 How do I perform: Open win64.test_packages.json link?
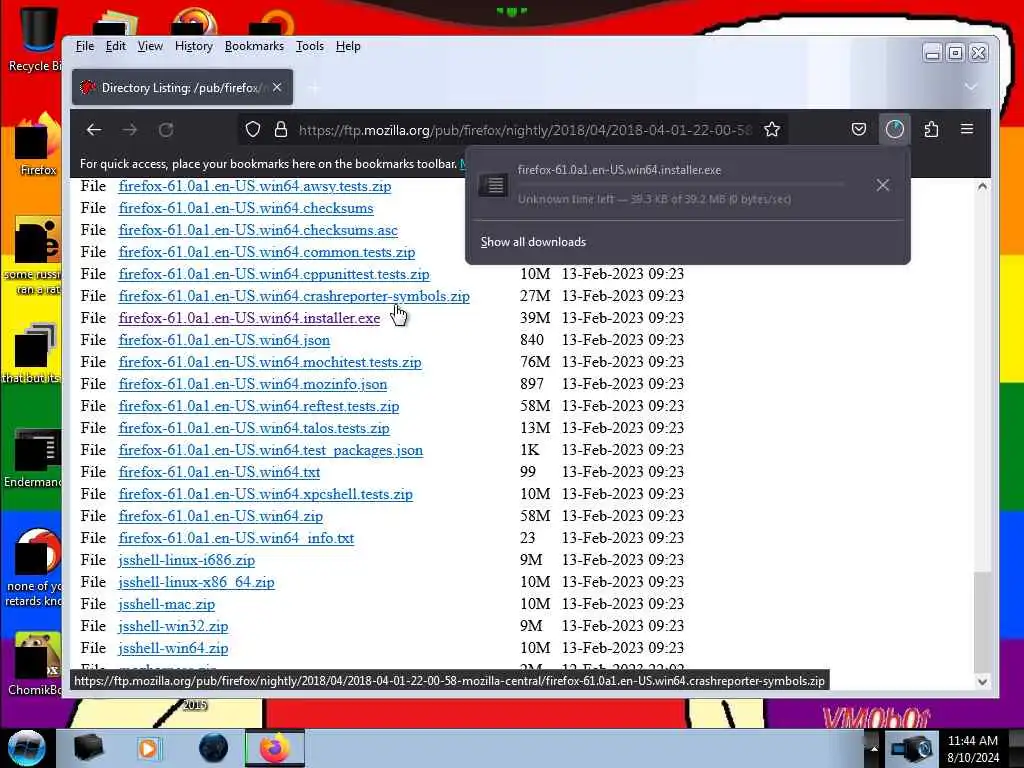click(270, 450)
